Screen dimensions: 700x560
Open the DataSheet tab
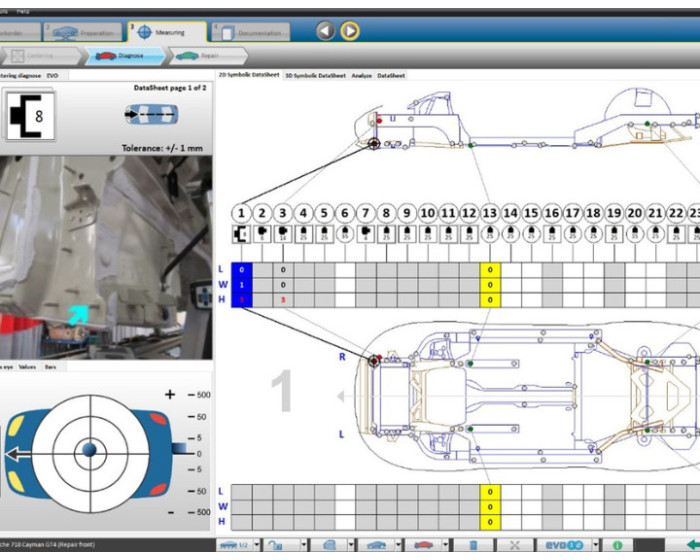(391, 75)
